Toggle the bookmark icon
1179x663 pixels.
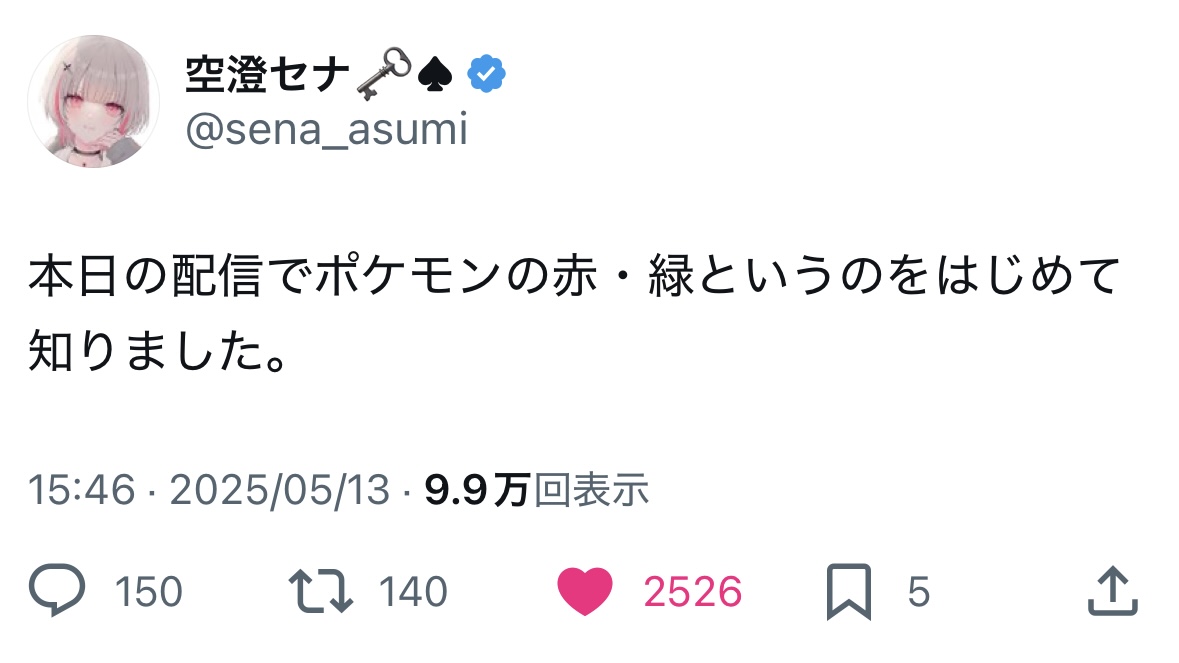click(x=849, y=592)
